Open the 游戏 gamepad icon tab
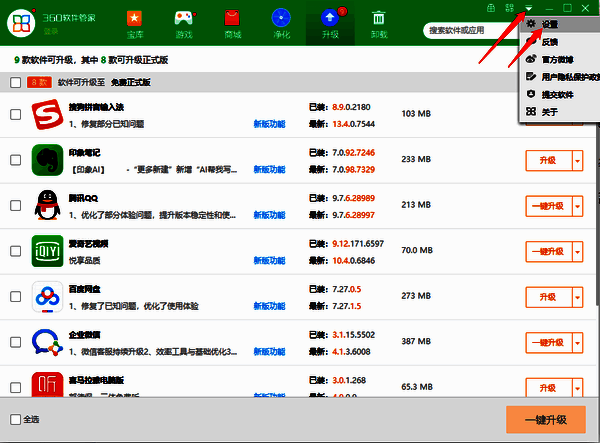This screenshot has height=443, width=600. tap(184, 24)
